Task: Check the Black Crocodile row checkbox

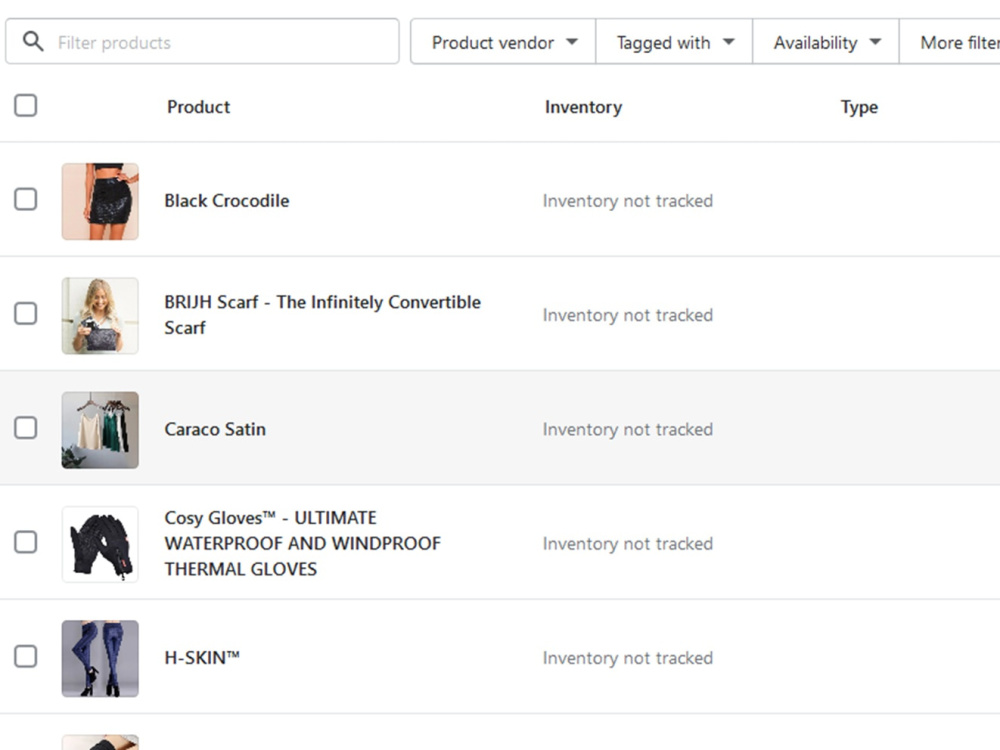Action: (x=26, y=199)
